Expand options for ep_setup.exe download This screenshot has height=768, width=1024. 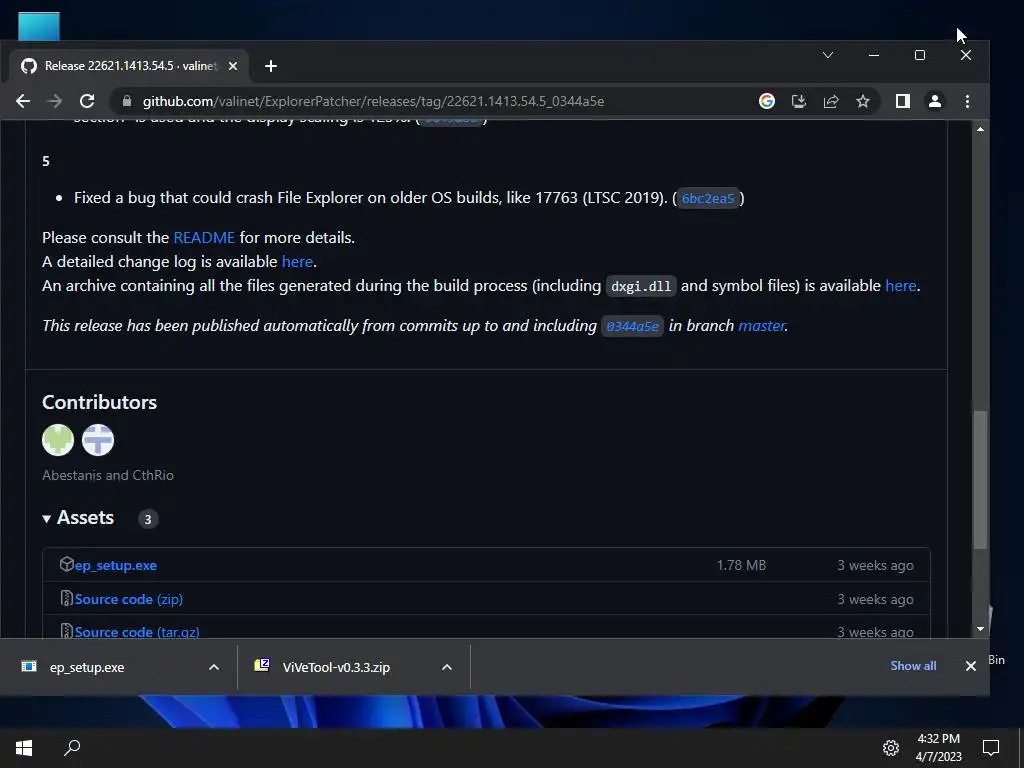(x=214, y=667)
